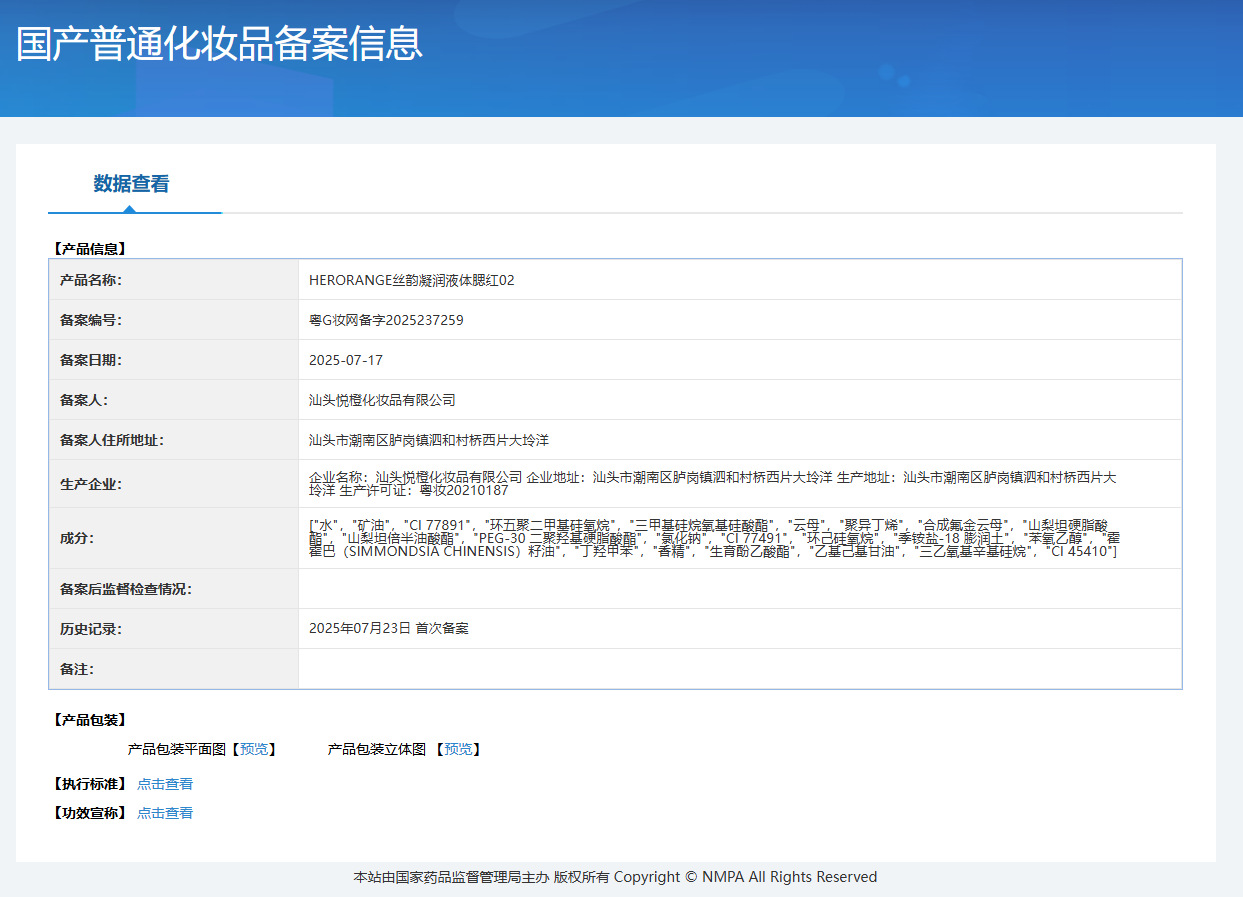Viewport: 1243px width, 897px height.
Task: Select history record 2025年07月23日 首次备案
Action: 389,628
